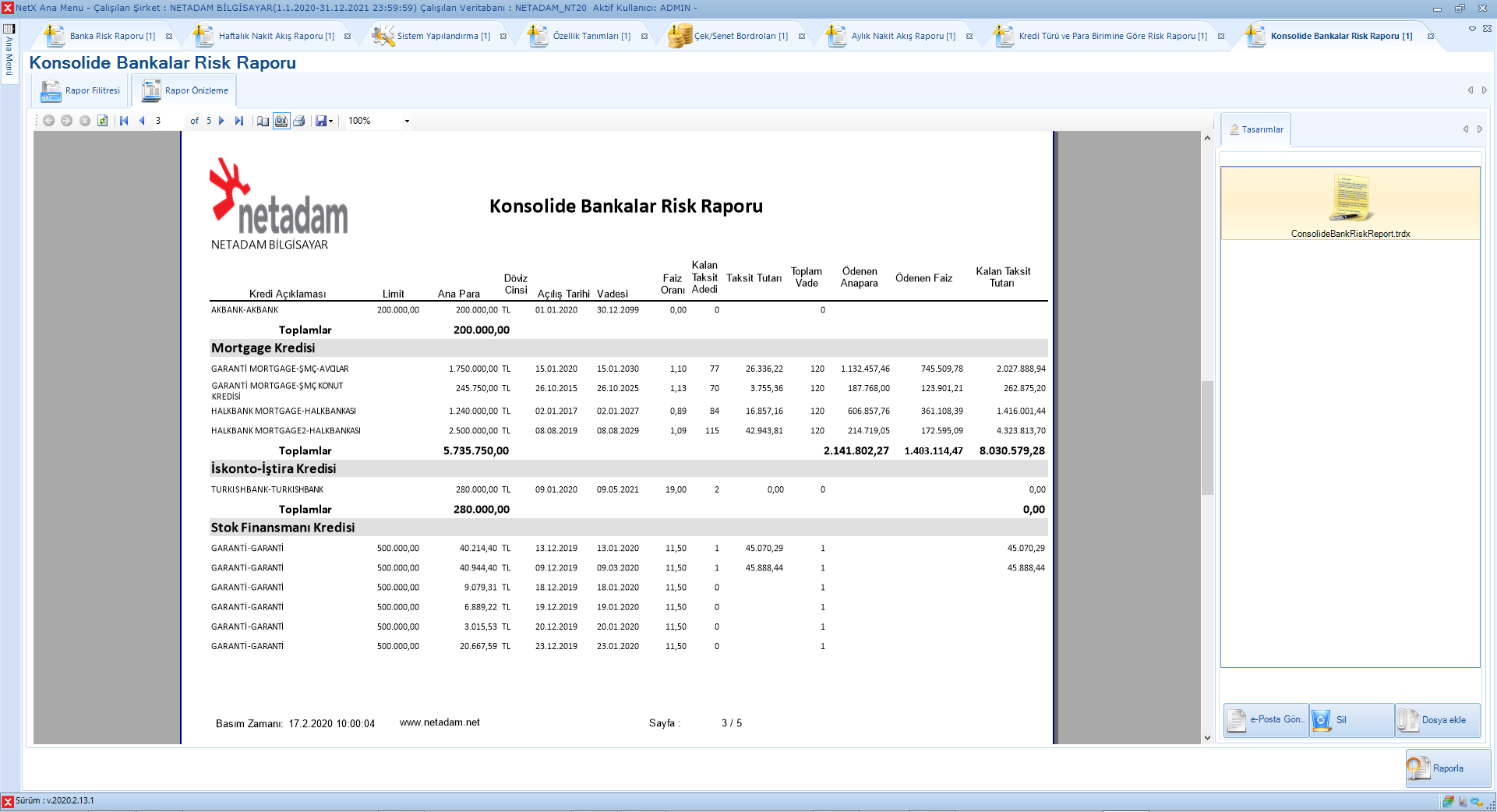Click the Dosya ekle button

(1438, 720)
